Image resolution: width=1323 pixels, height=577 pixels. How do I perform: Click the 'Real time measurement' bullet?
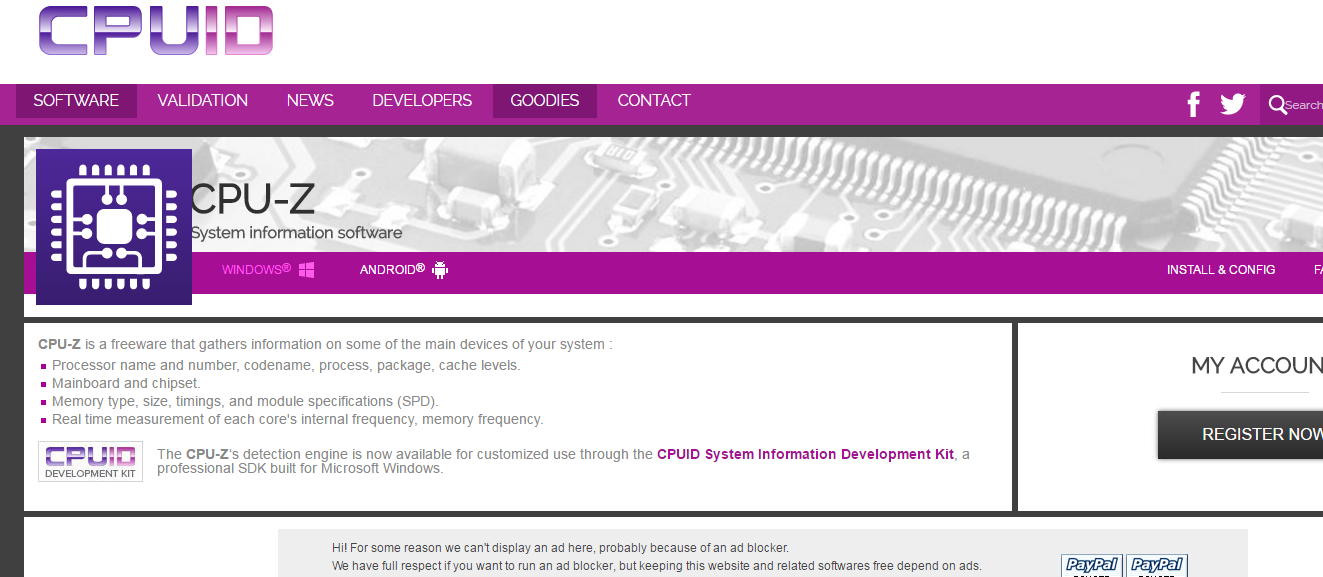tap(298, 420)
